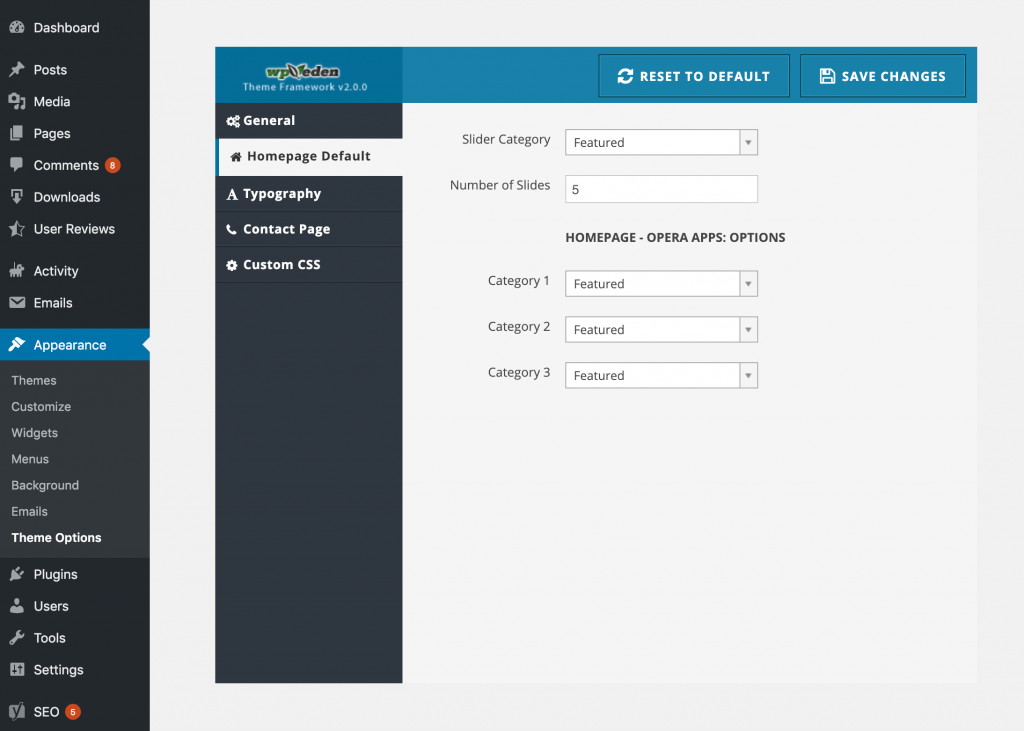Click the Activity icon in sidebar
The image size is (1024, 731).
17,270
